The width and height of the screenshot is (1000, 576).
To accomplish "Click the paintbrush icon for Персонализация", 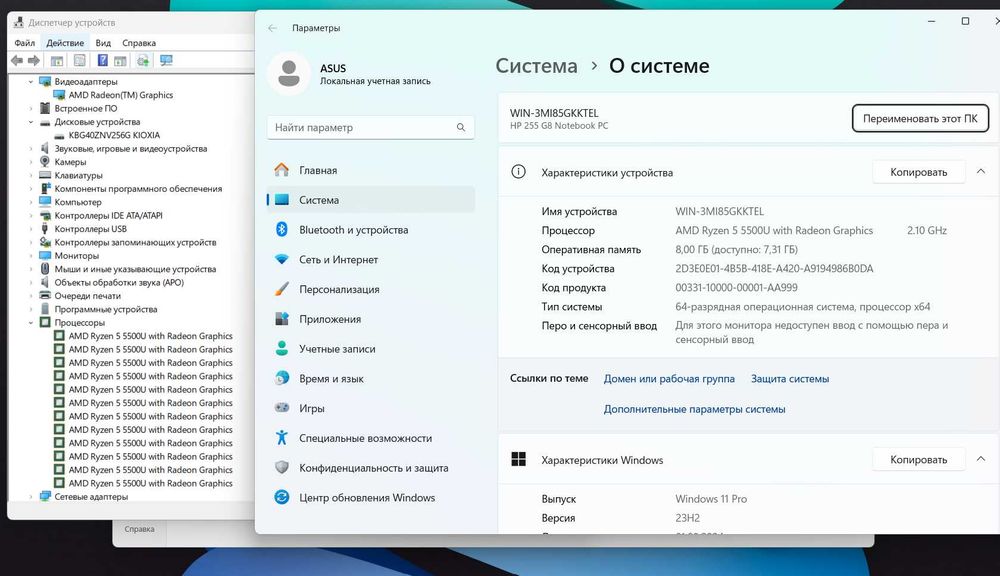I will point(281,289).
